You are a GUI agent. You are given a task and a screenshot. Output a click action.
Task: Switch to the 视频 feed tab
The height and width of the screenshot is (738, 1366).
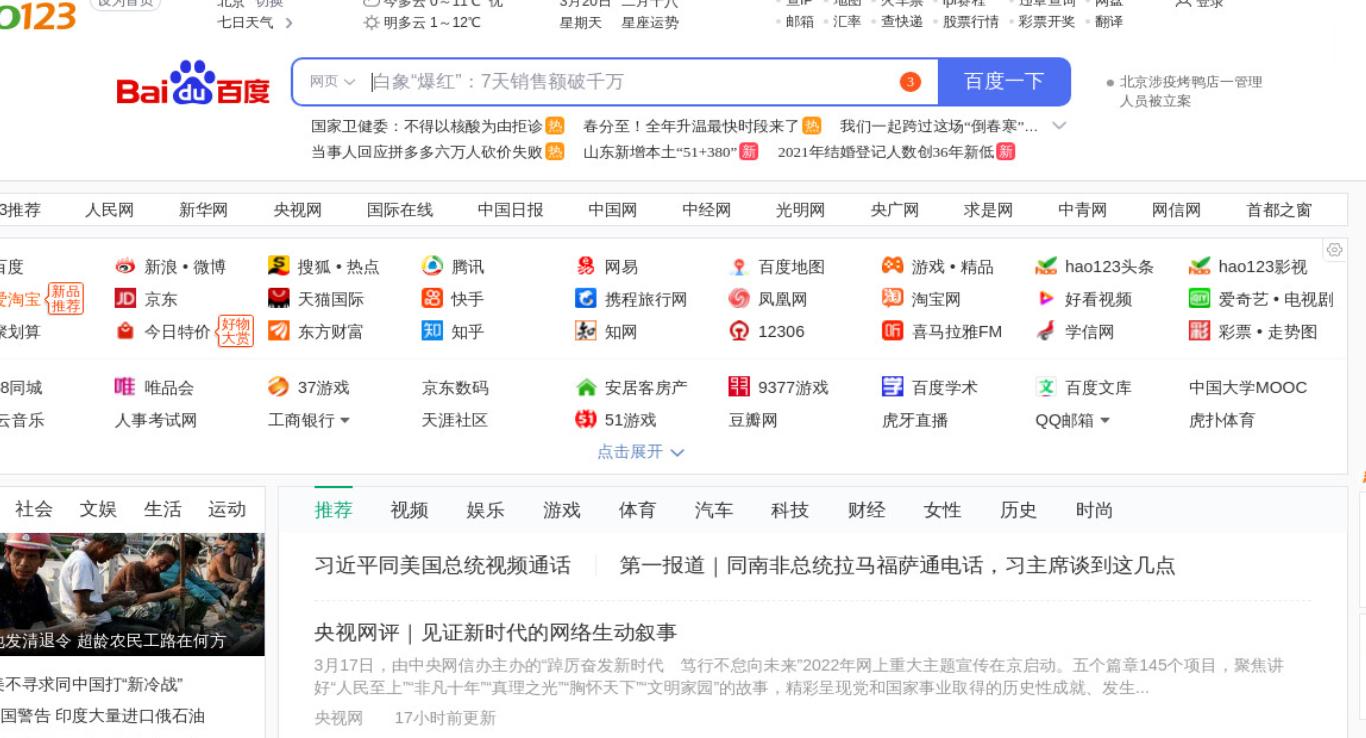(x=409, y=510)
